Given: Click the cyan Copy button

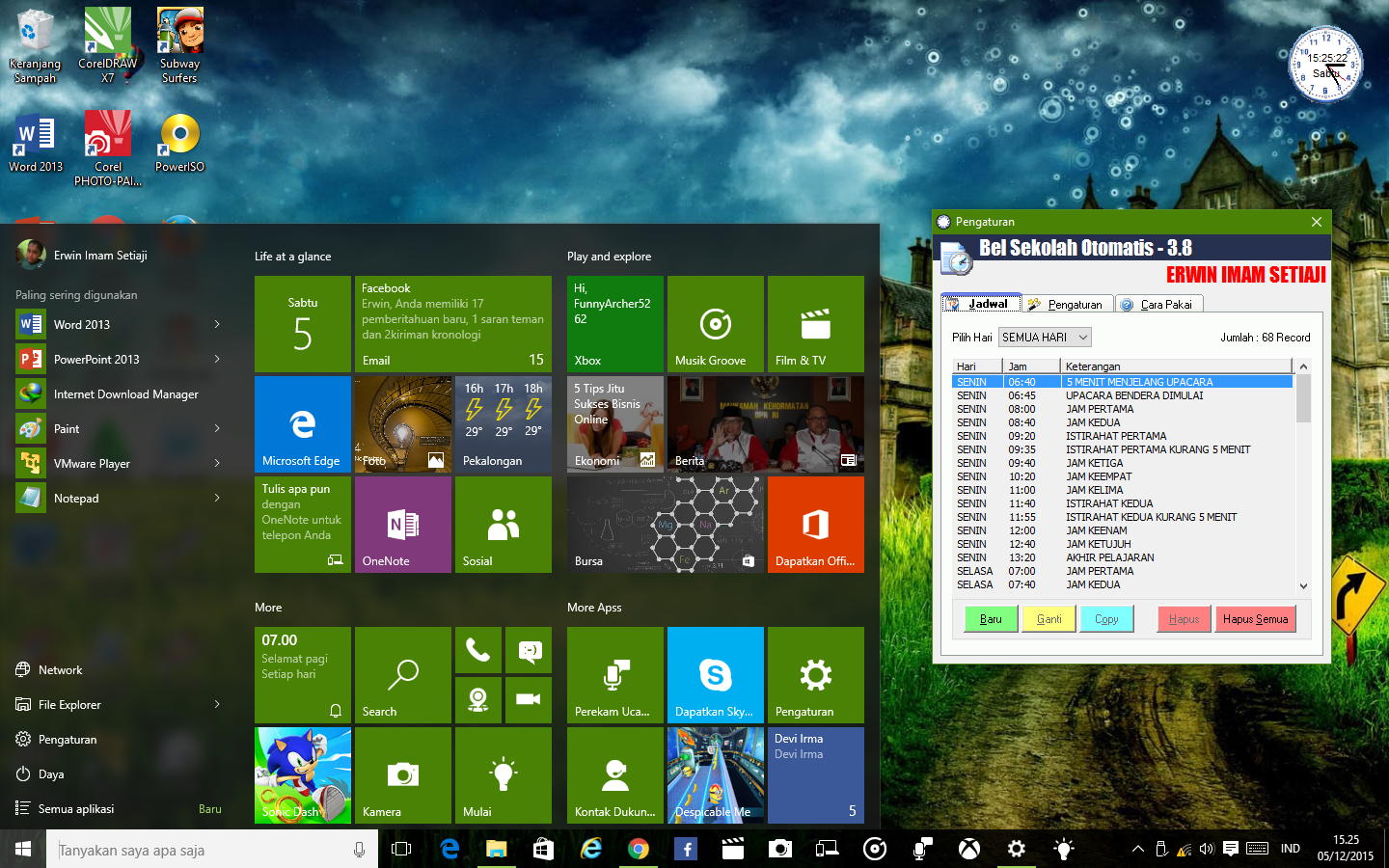Looking at the screenshot, I should coord(1106,619).
